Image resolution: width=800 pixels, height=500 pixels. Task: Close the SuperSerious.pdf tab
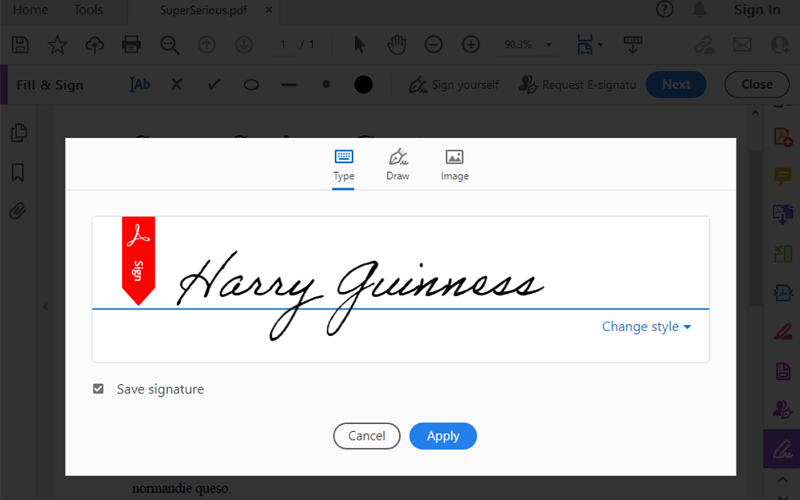click(x=269, y=10)
